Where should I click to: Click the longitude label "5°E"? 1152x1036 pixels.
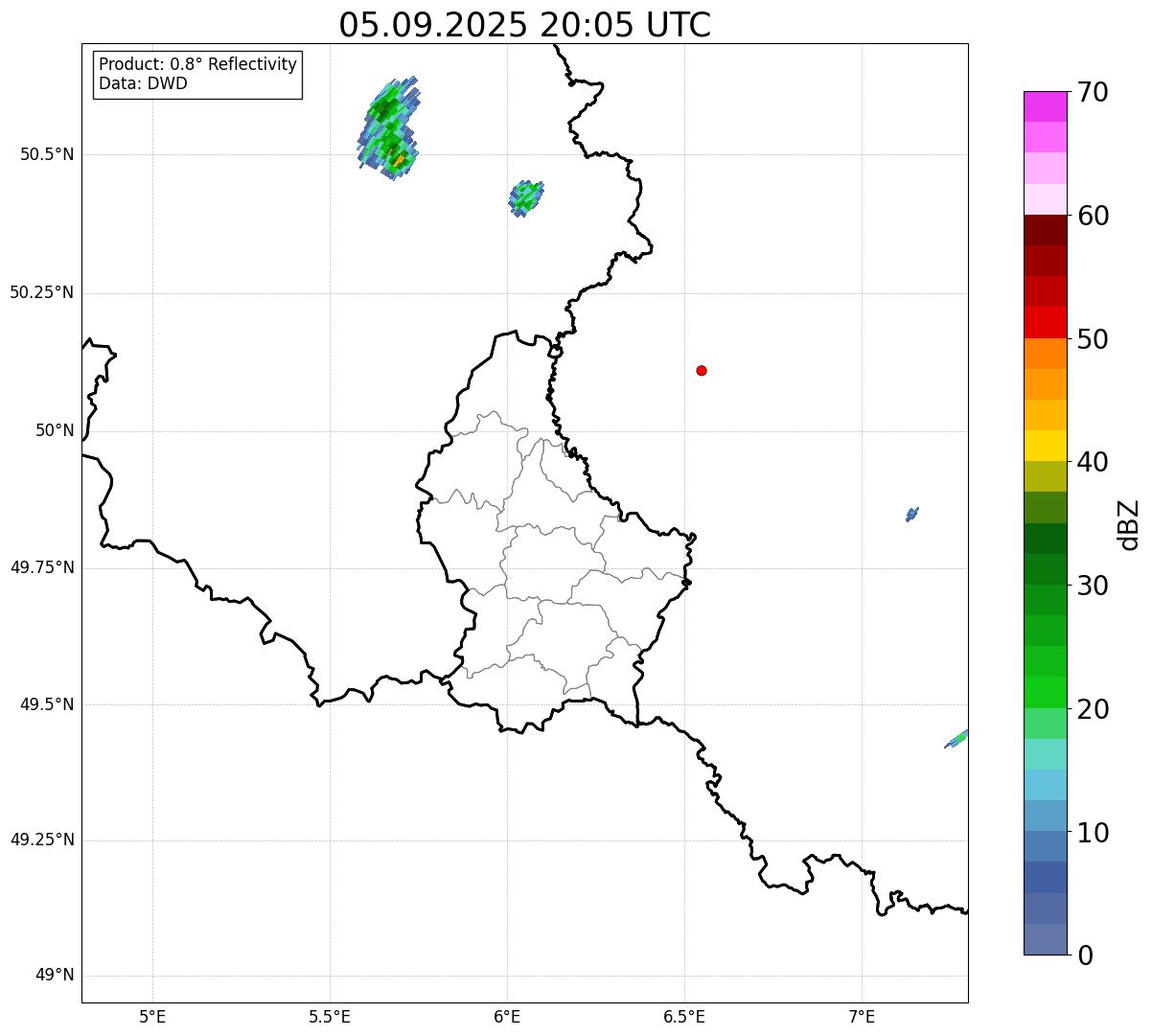152,1017
